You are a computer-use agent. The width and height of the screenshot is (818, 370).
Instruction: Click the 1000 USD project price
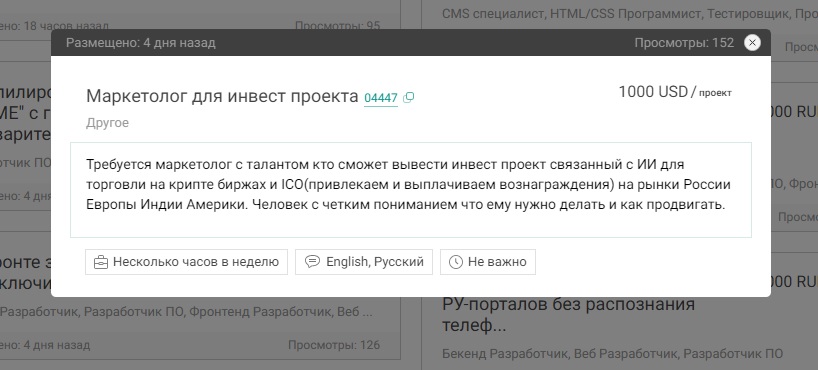[675, 92]
